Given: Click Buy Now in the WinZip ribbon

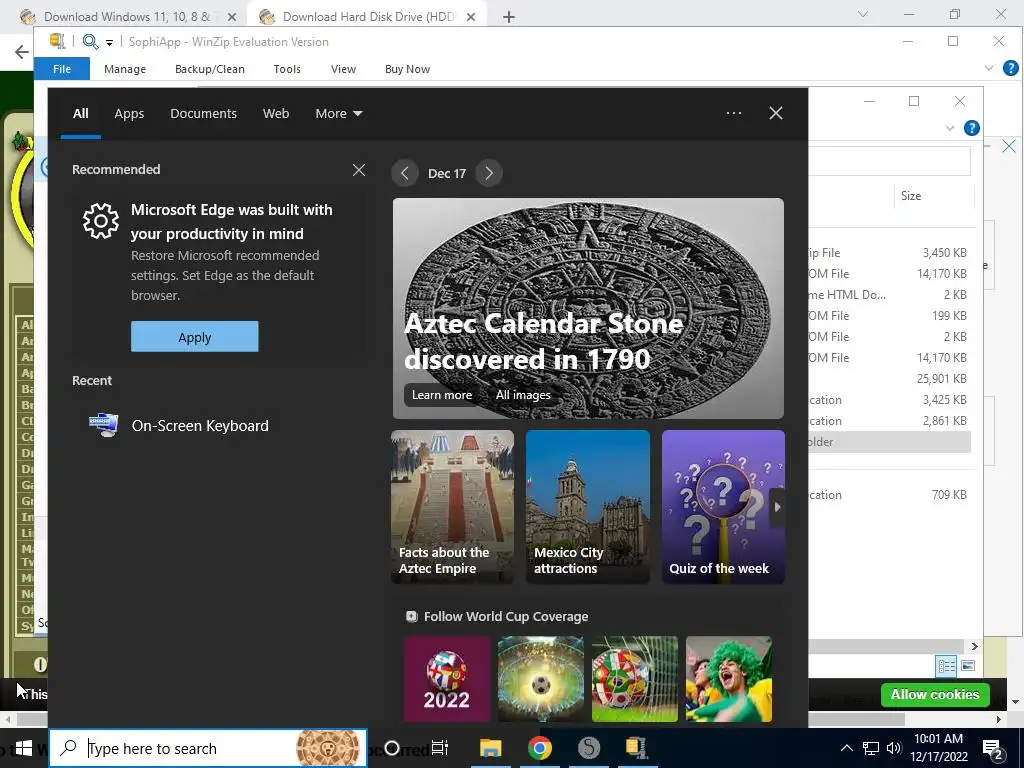Looking at the screenshot, I should coord(408,69).
